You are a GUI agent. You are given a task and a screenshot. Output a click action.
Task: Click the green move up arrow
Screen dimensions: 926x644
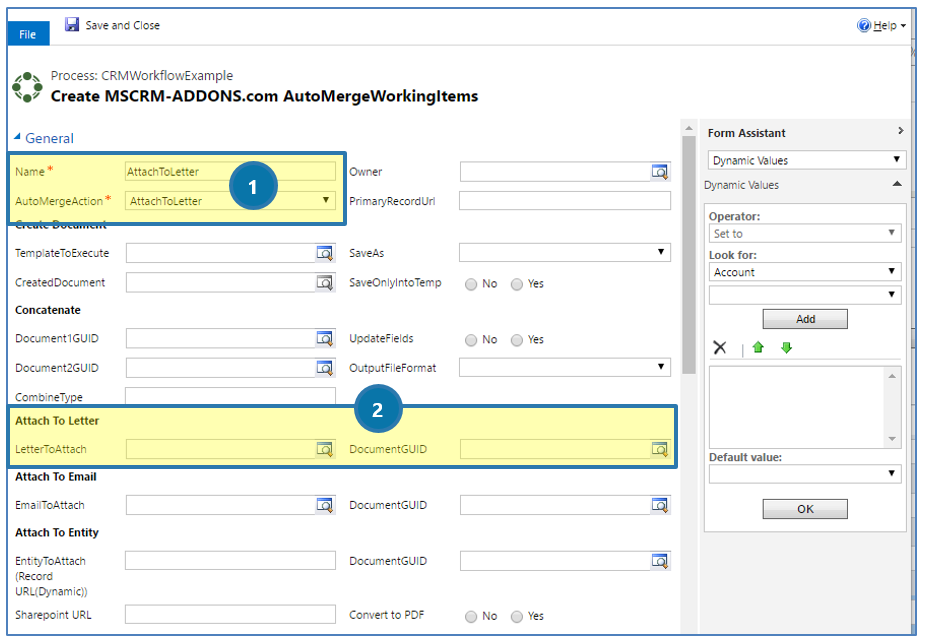758,347
